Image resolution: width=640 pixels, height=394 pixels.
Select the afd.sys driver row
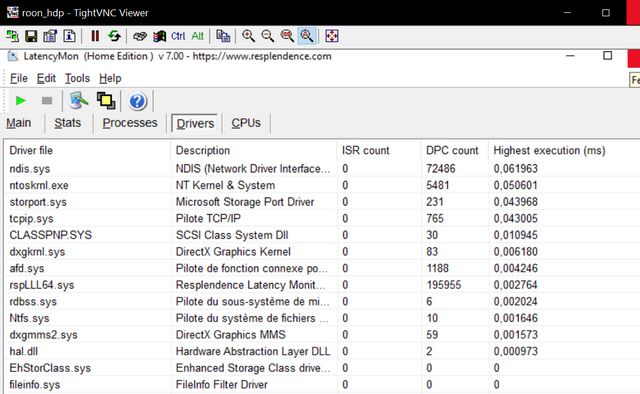tap(322, 268)
